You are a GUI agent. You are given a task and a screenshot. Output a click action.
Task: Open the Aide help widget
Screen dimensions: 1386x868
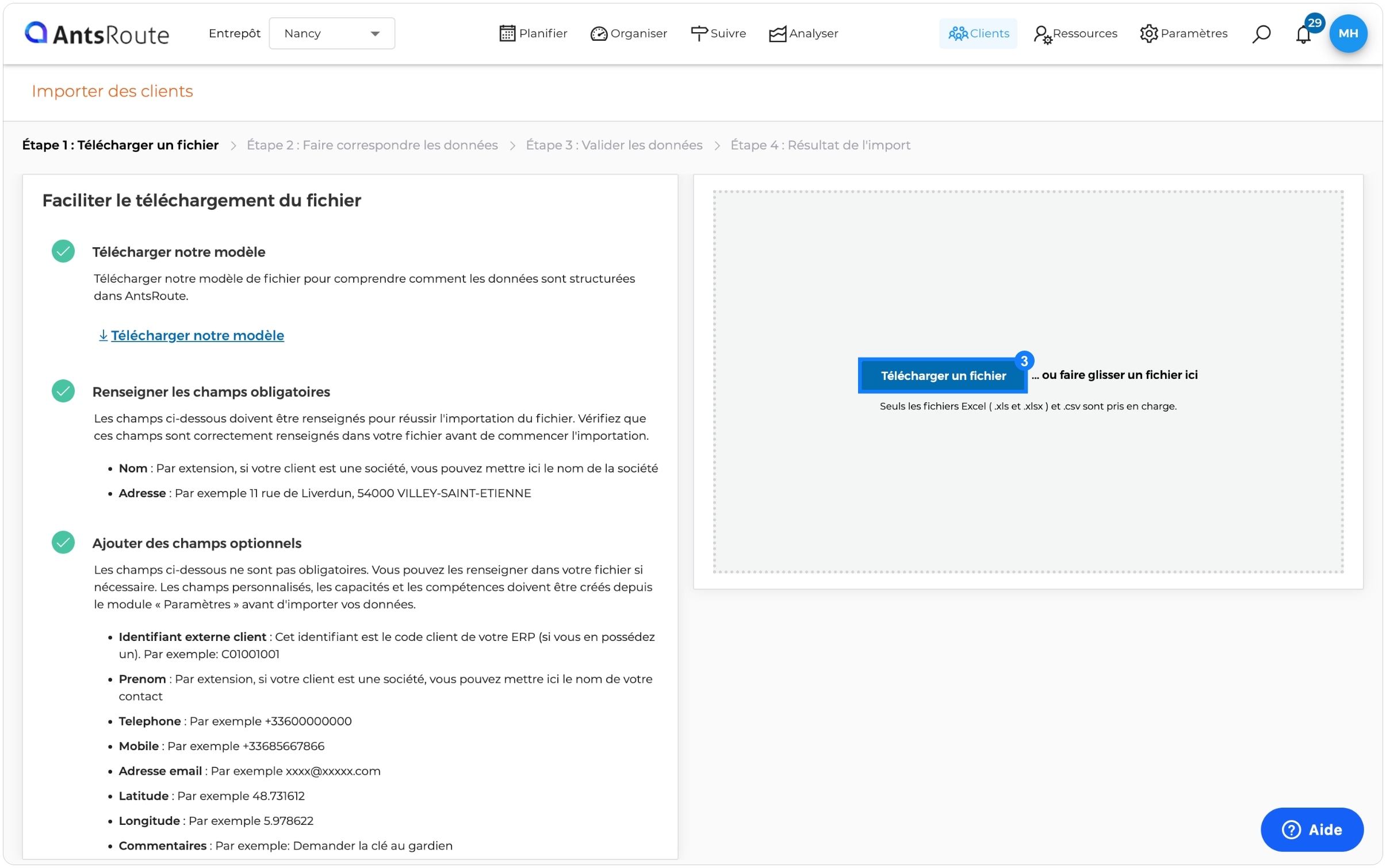pyautogui.click(x=1311, y=829)
